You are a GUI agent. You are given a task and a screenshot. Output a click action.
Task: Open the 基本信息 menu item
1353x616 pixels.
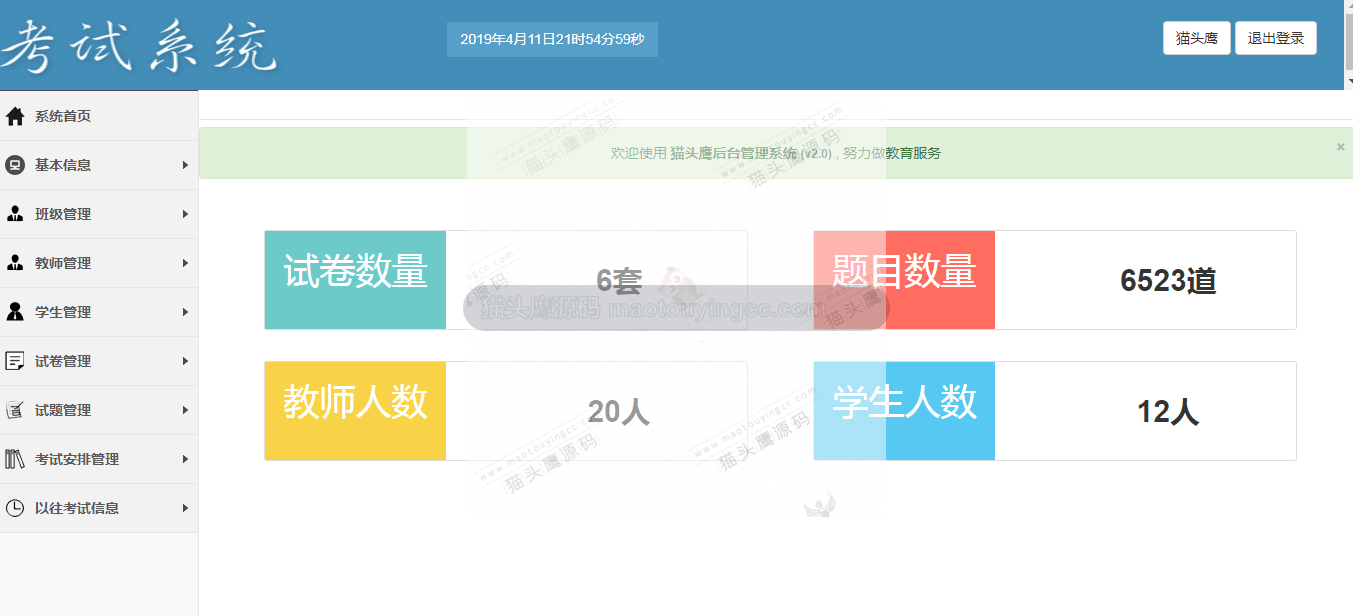pyautogui.click(x=99, y=165)
